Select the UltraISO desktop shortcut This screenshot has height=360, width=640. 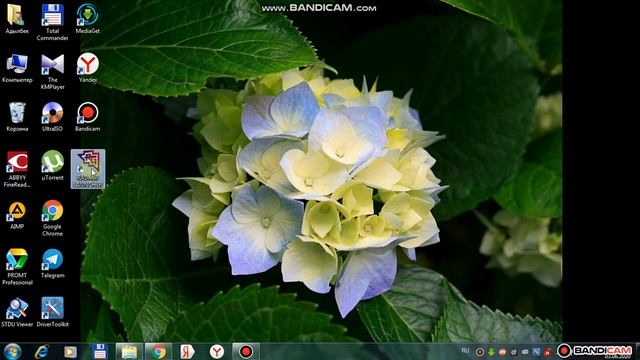(52, 117)
